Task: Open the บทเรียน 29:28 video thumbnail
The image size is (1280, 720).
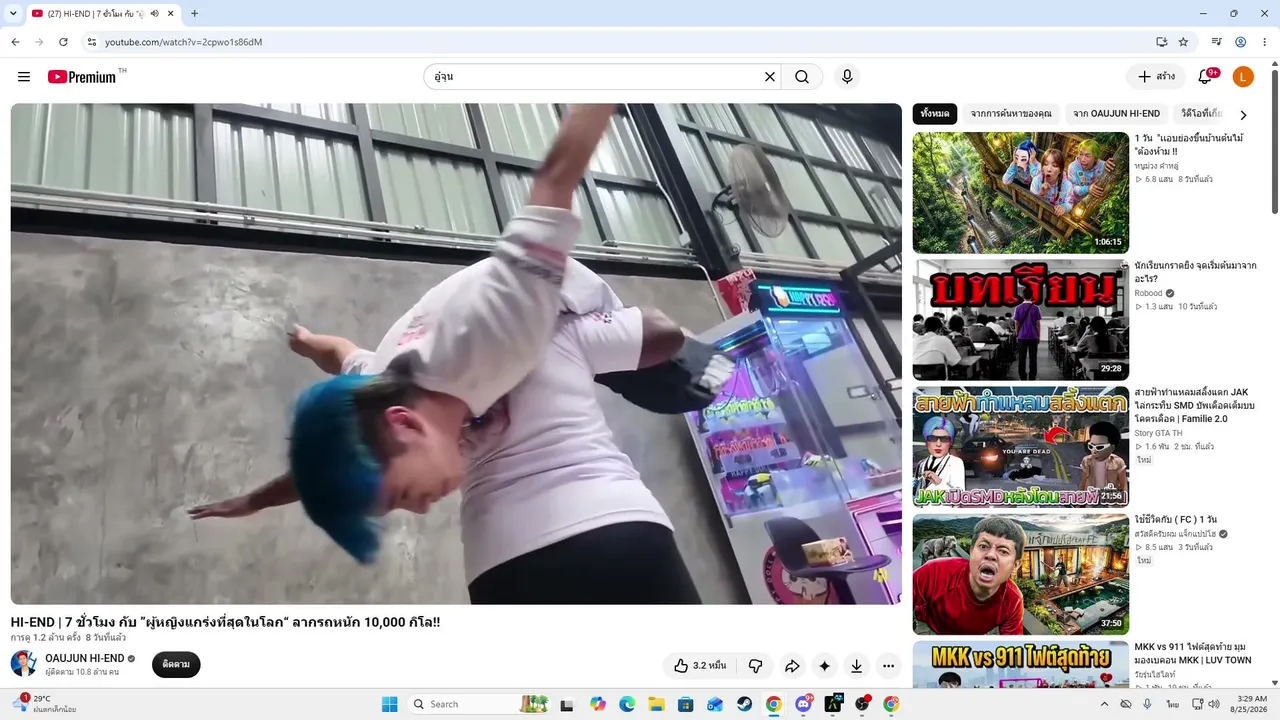Action: (1021, 320)
